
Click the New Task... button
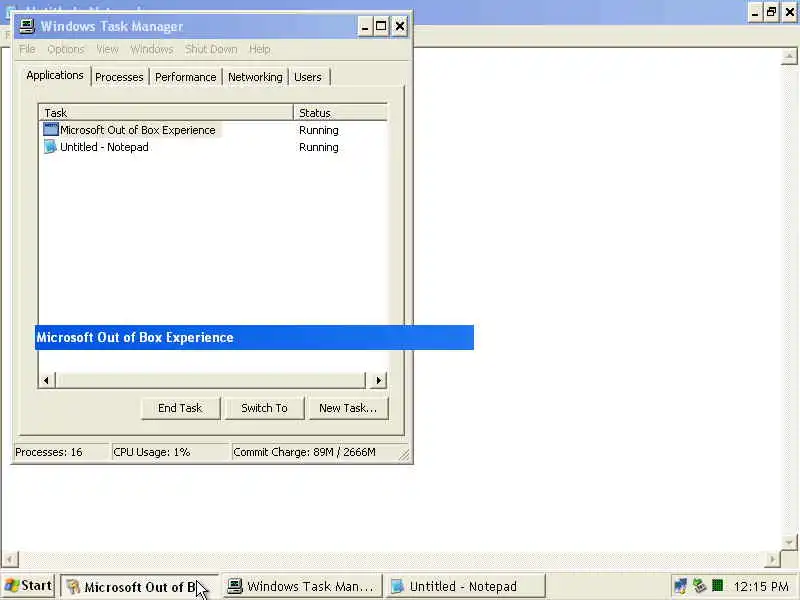(x=348, y=408)
